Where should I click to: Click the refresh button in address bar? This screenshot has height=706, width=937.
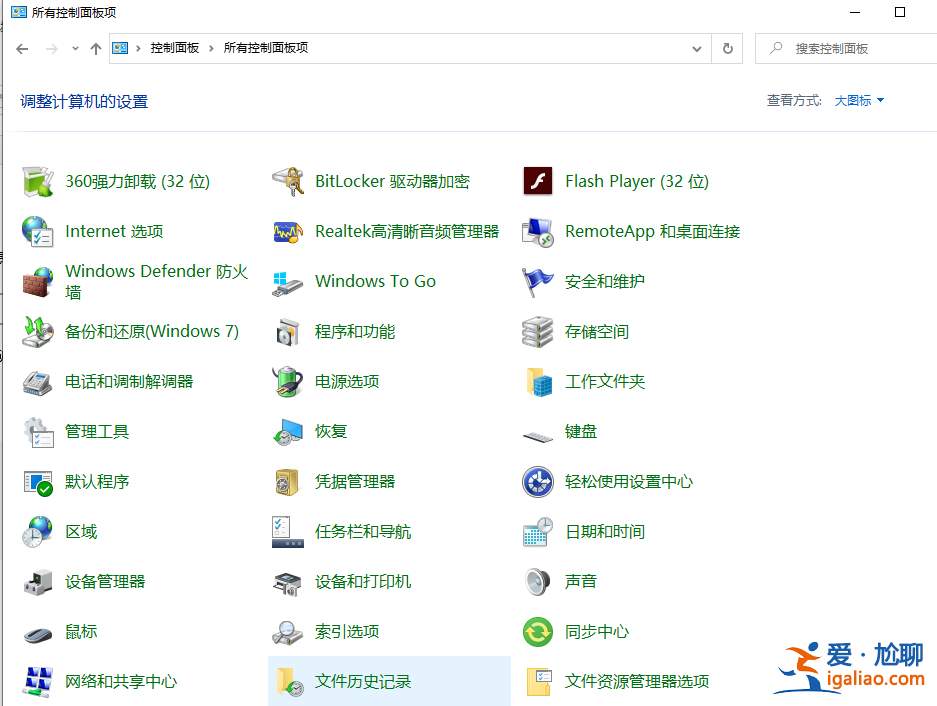729,48
